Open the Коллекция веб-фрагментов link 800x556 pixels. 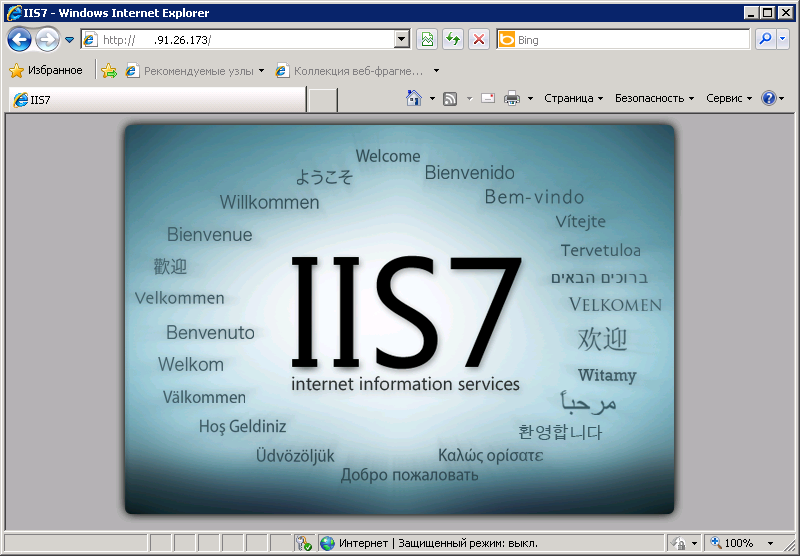349,71
